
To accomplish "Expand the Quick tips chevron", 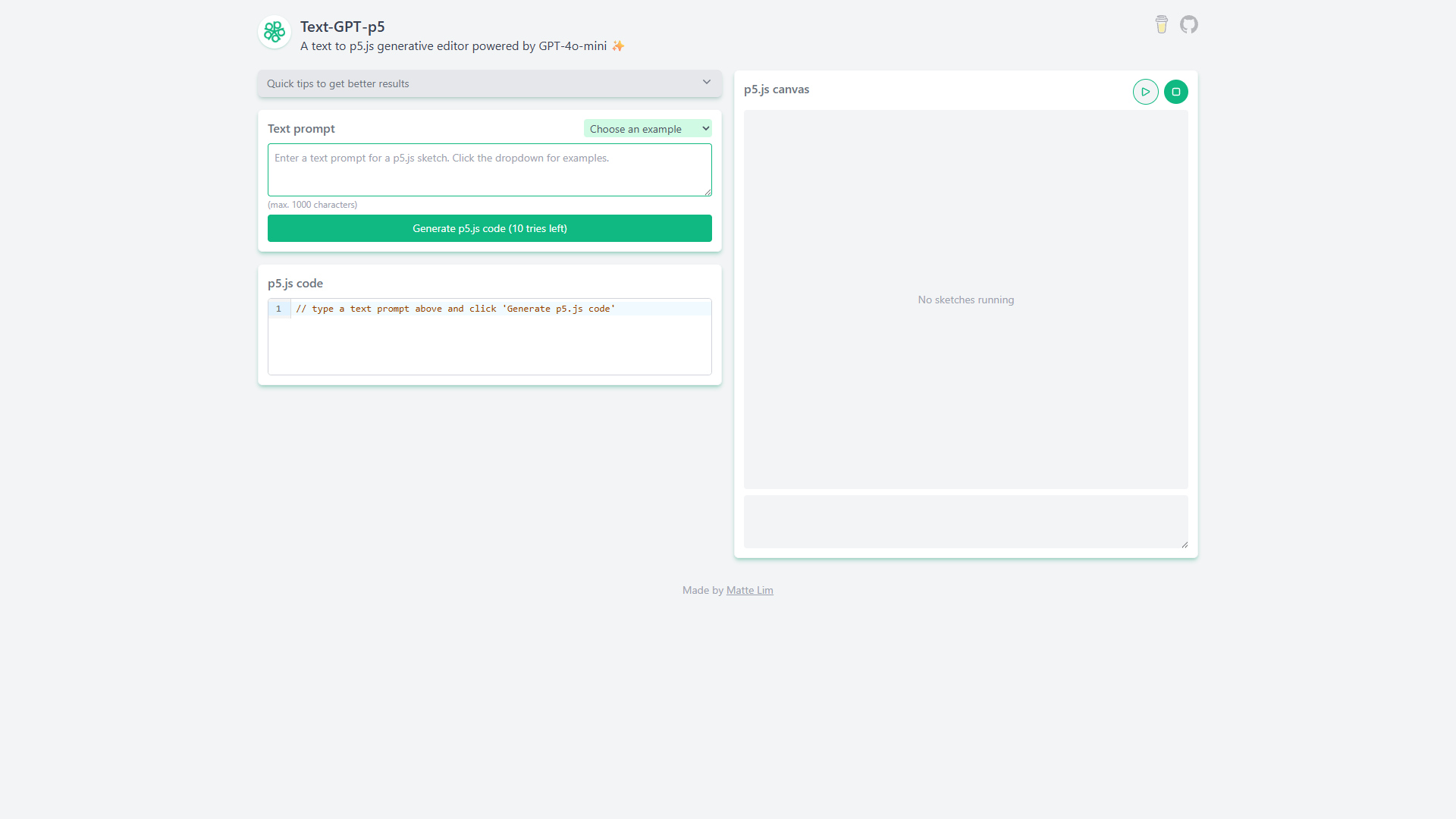I will pos(707,82).
